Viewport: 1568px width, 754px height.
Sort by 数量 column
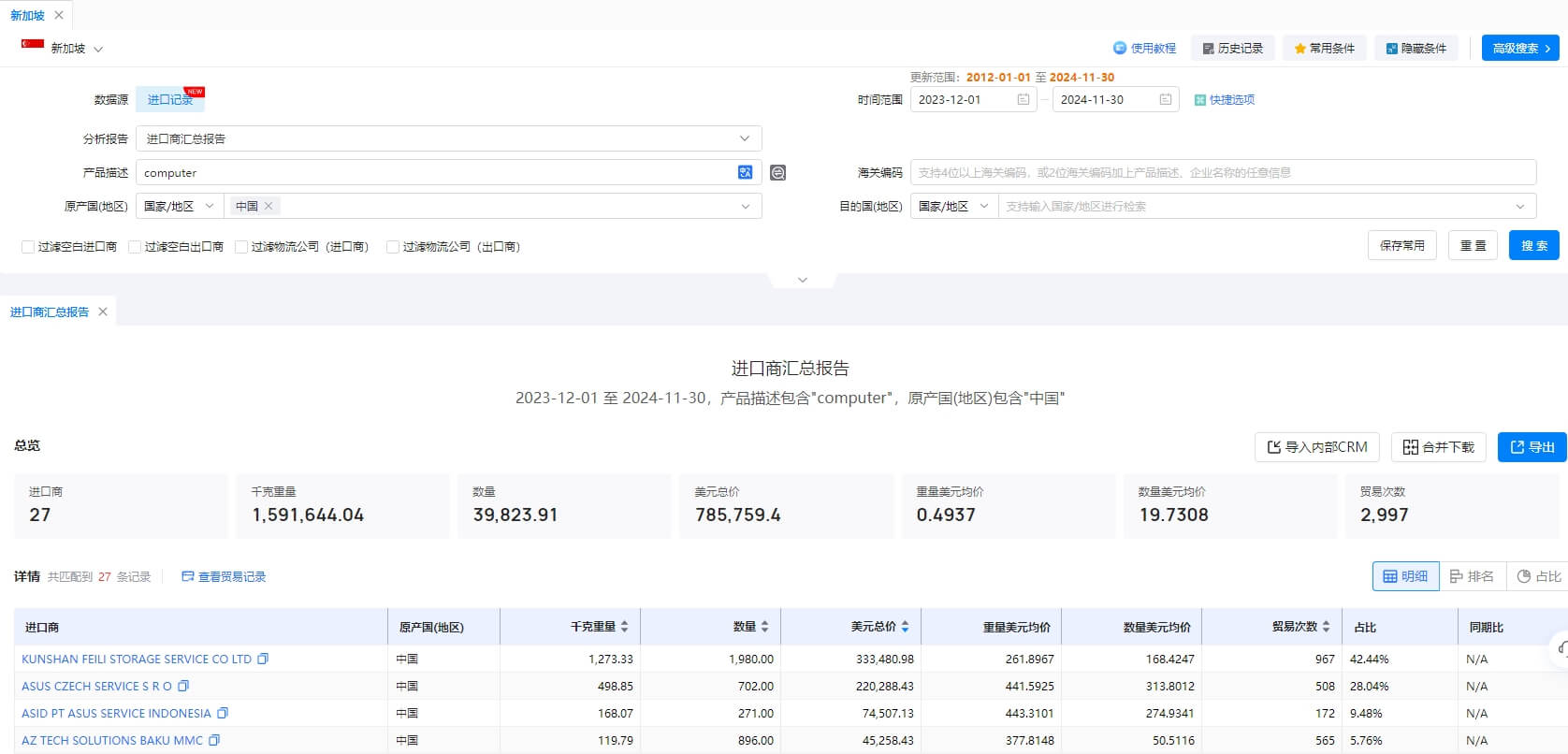764,627
